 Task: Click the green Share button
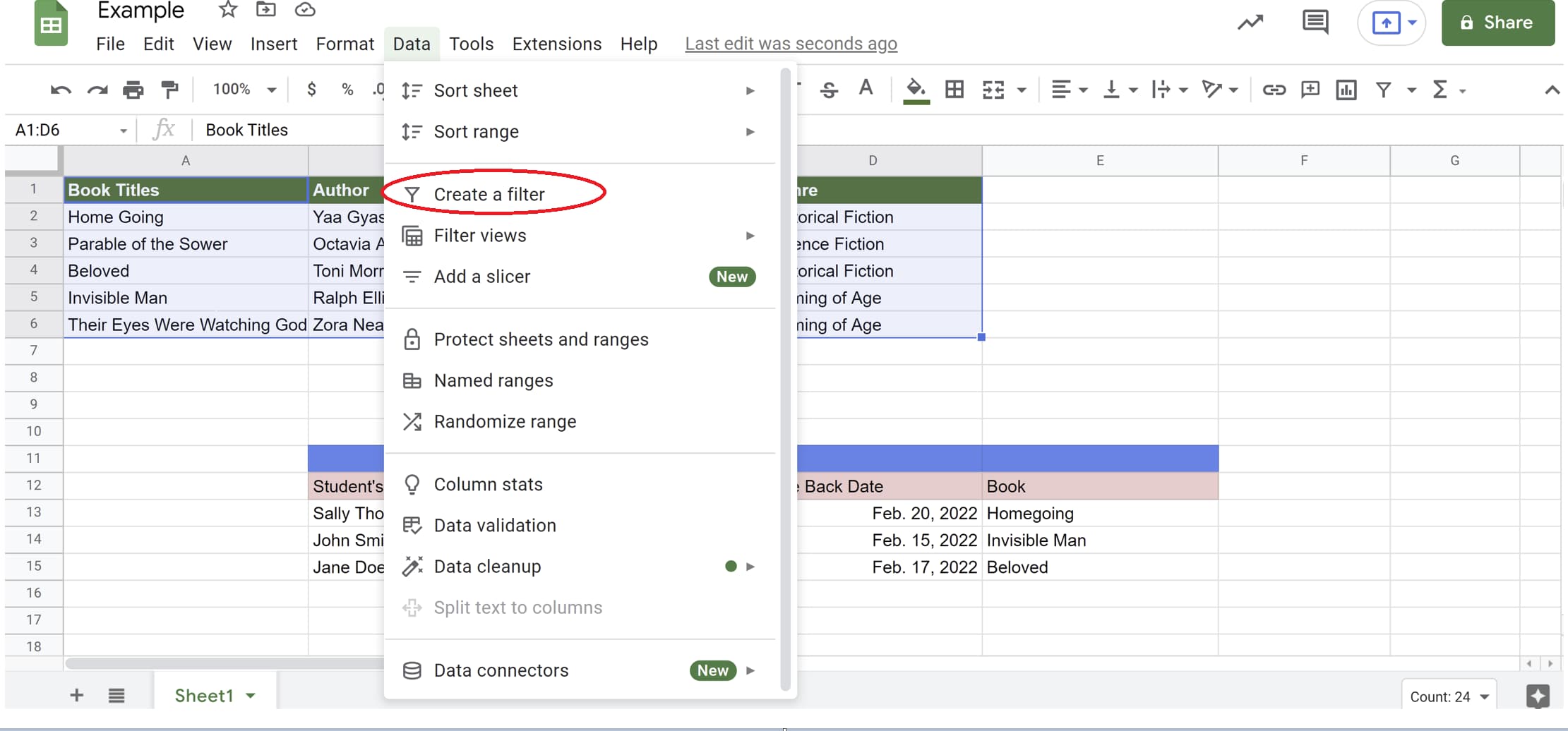(x=1497, y=23)
